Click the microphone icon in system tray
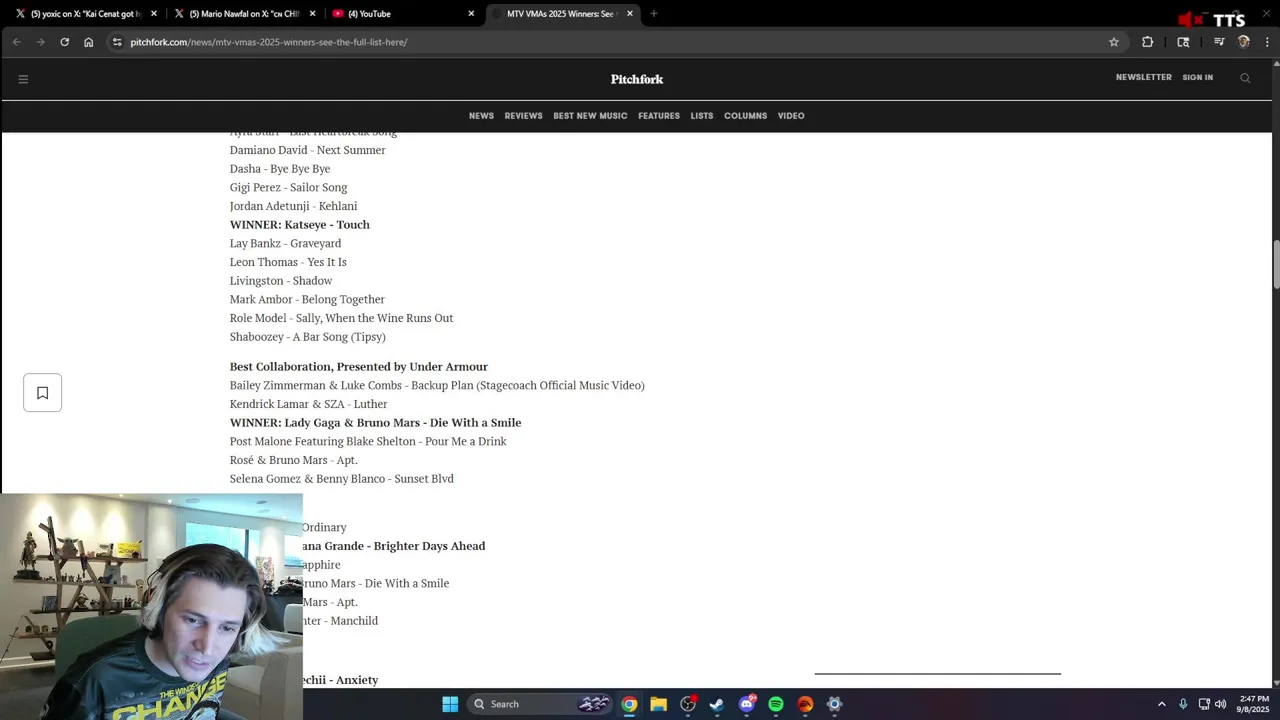Image resolution: width=1280 pixels, height=720 pixels. click(1183, 704)
